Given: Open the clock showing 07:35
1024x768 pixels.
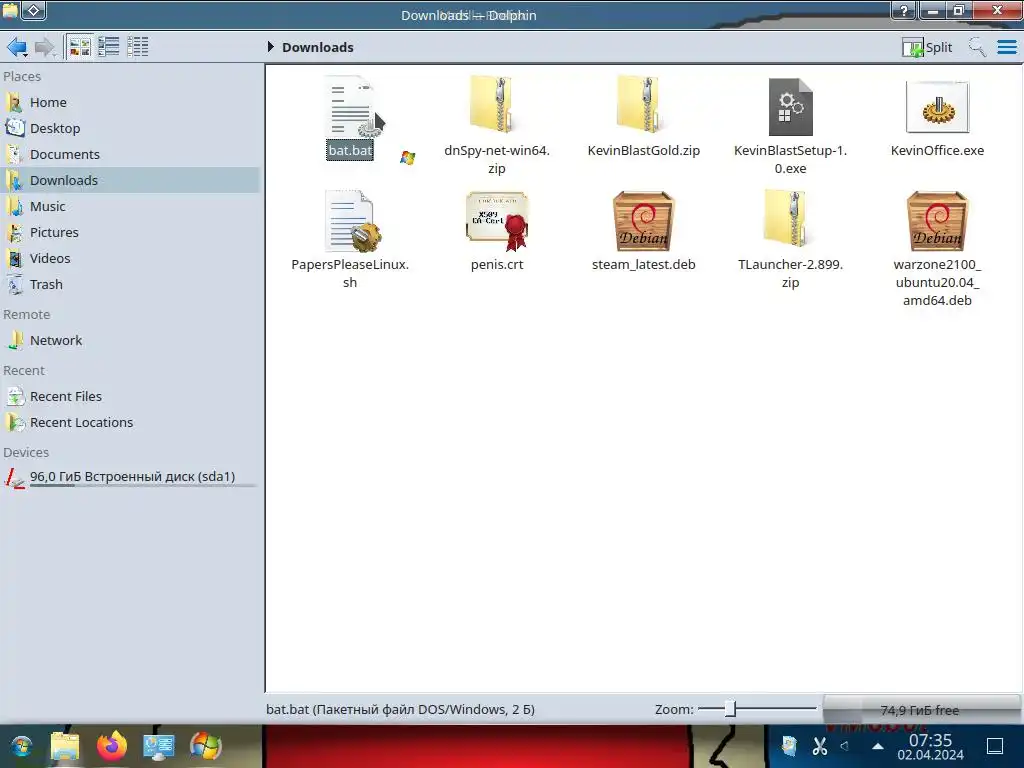Looking at the screenshot, I should (x=931, y=747).
